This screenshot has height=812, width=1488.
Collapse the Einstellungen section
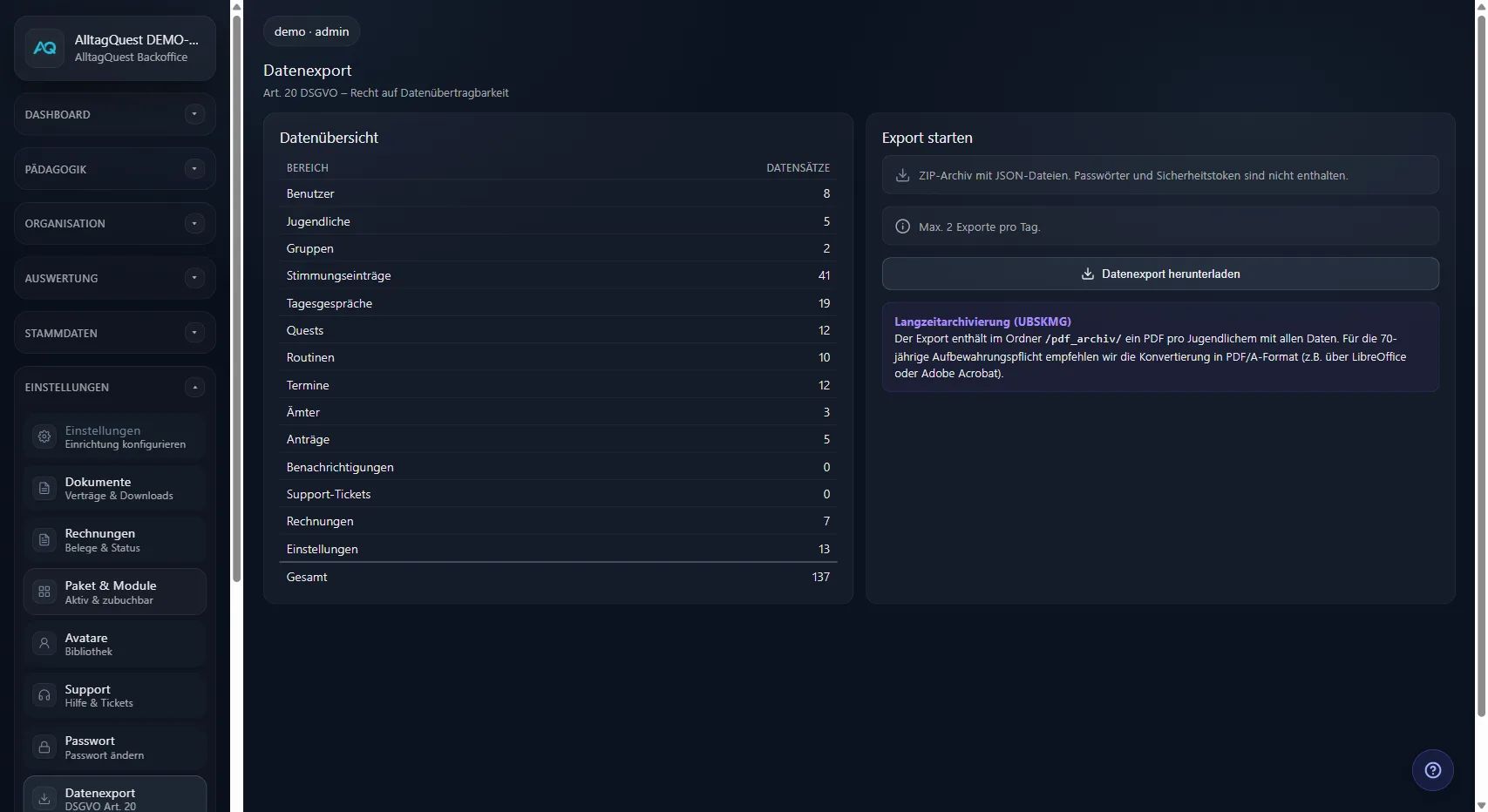(194, 387)
